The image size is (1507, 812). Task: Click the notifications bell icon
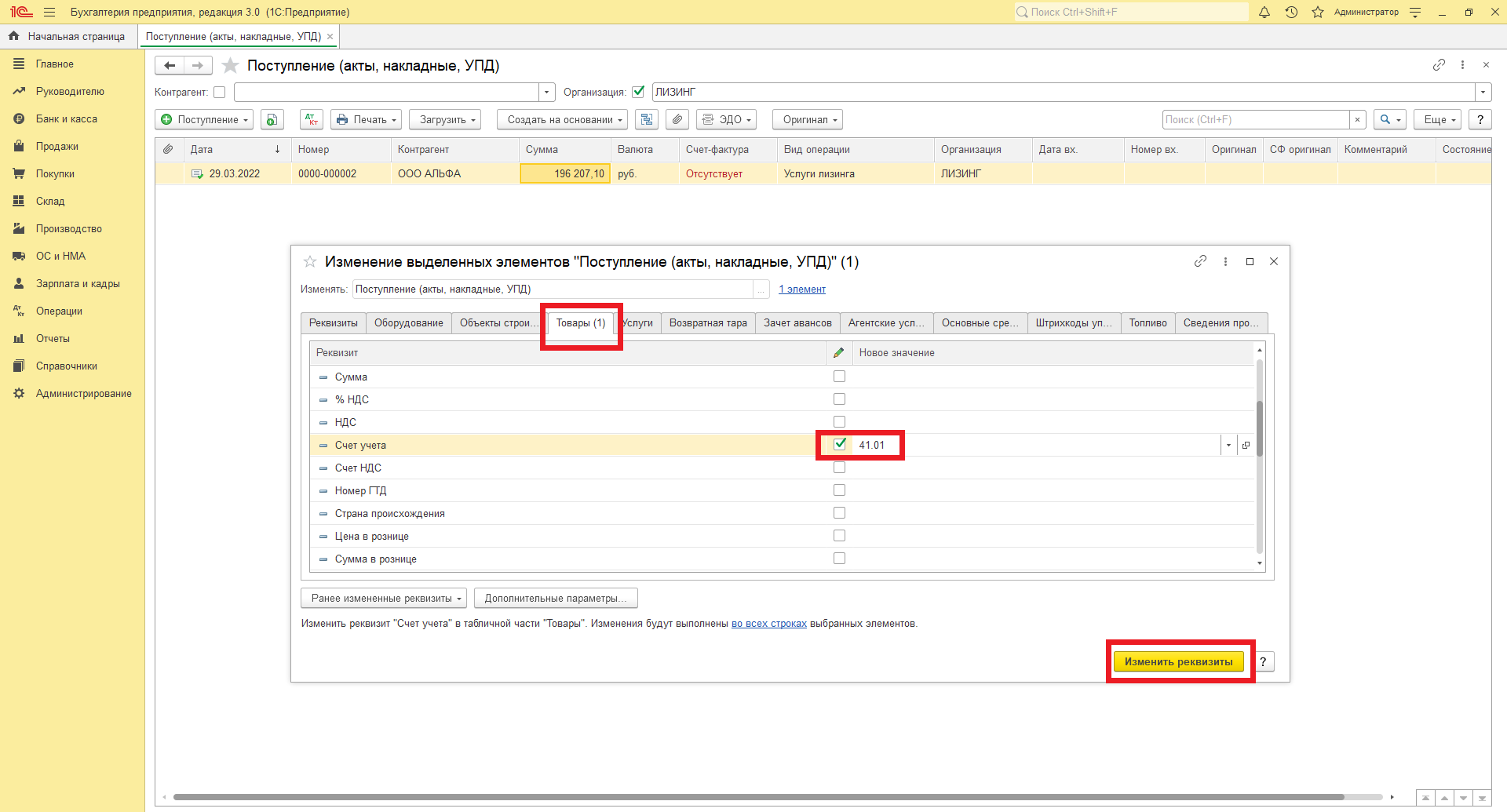[1264, 12]
